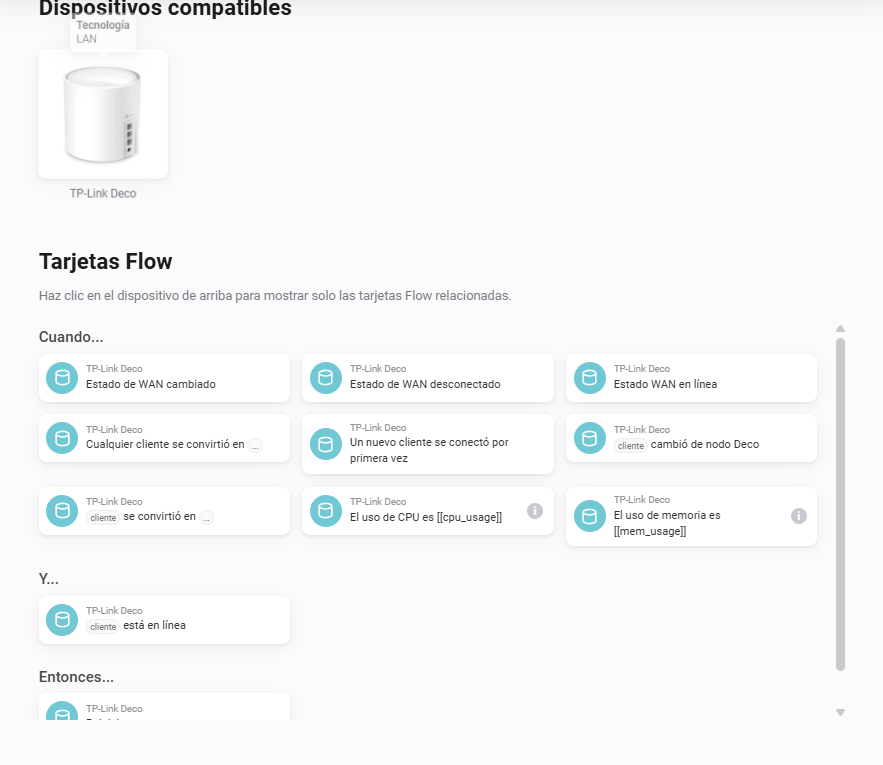Click cliente tag in 'cambió de nodo Deco'
The image size is (883, 765).
click(x=631, y=446)
